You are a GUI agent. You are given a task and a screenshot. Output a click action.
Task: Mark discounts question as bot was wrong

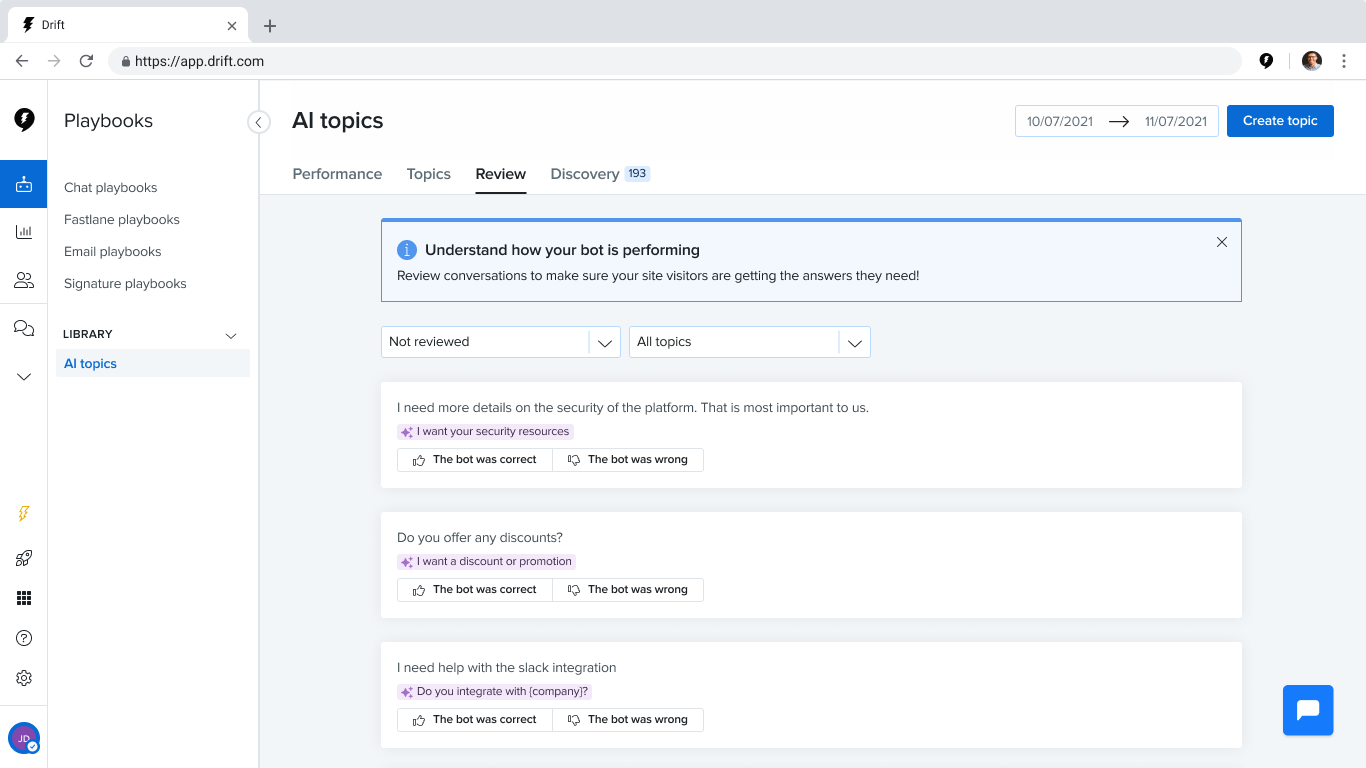[628, 590]
